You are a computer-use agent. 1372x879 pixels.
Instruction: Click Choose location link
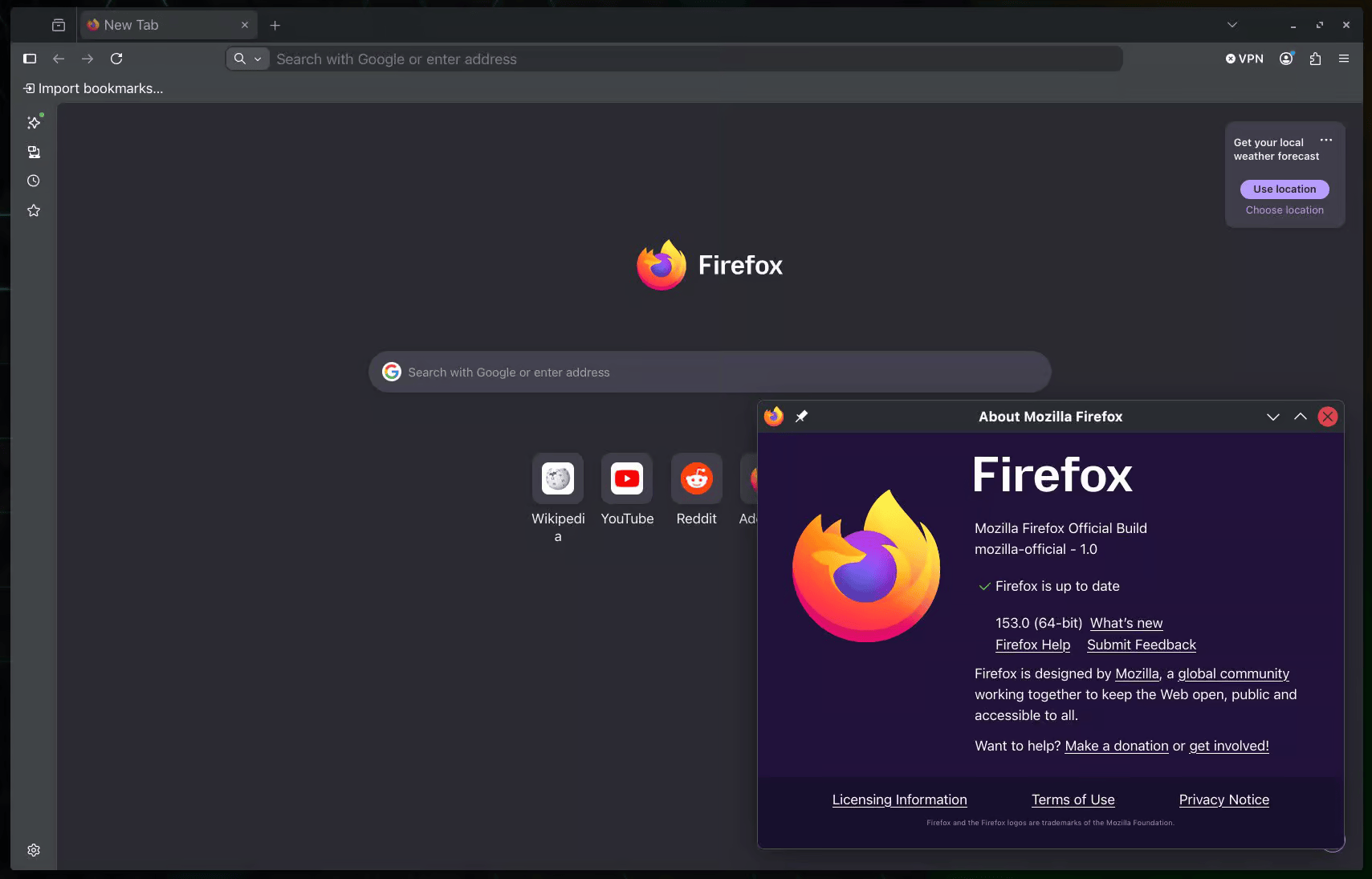click(1284, 210)
